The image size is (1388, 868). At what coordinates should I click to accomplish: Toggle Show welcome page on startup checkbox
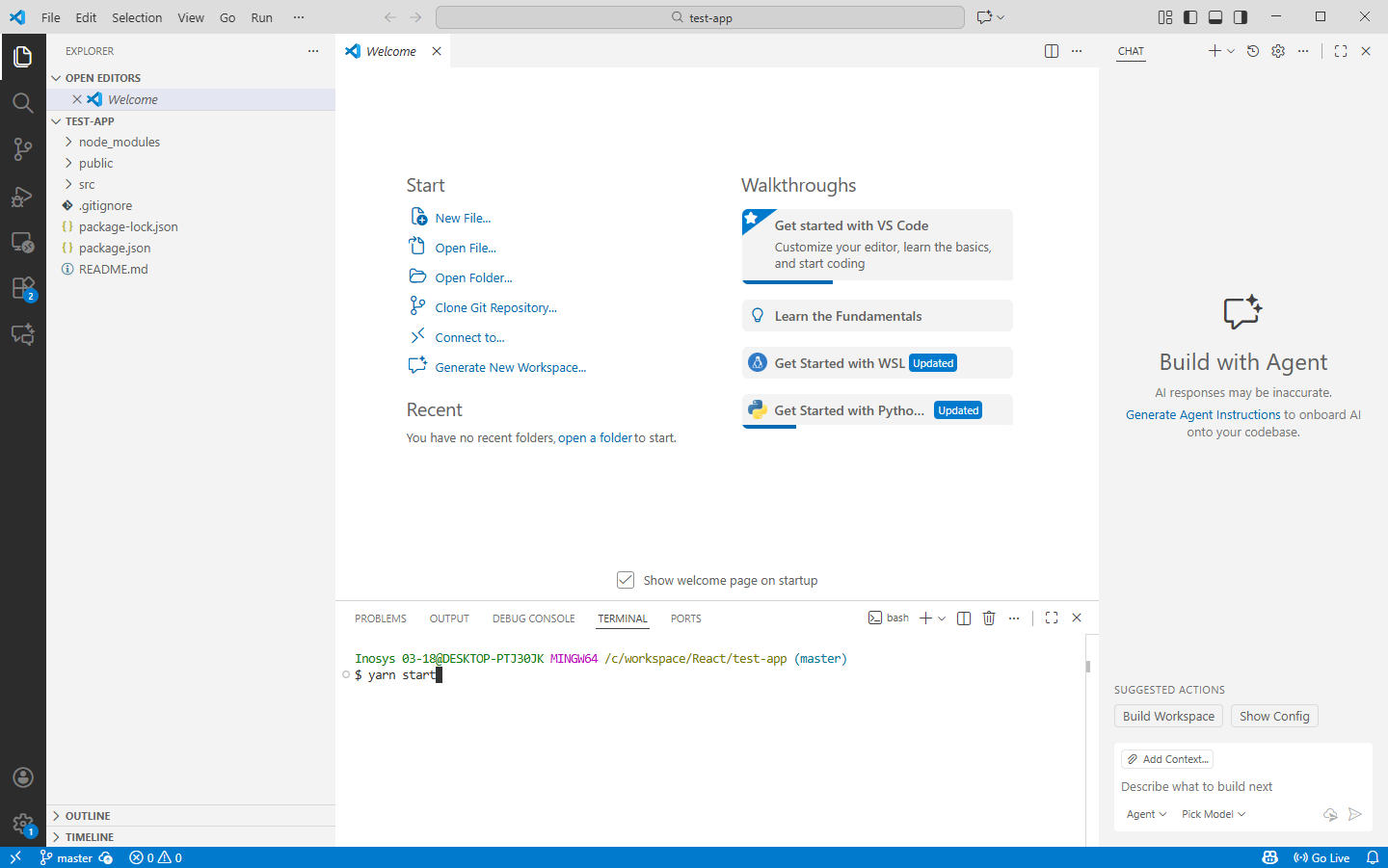pyautogui.click(x=626, y=580)
